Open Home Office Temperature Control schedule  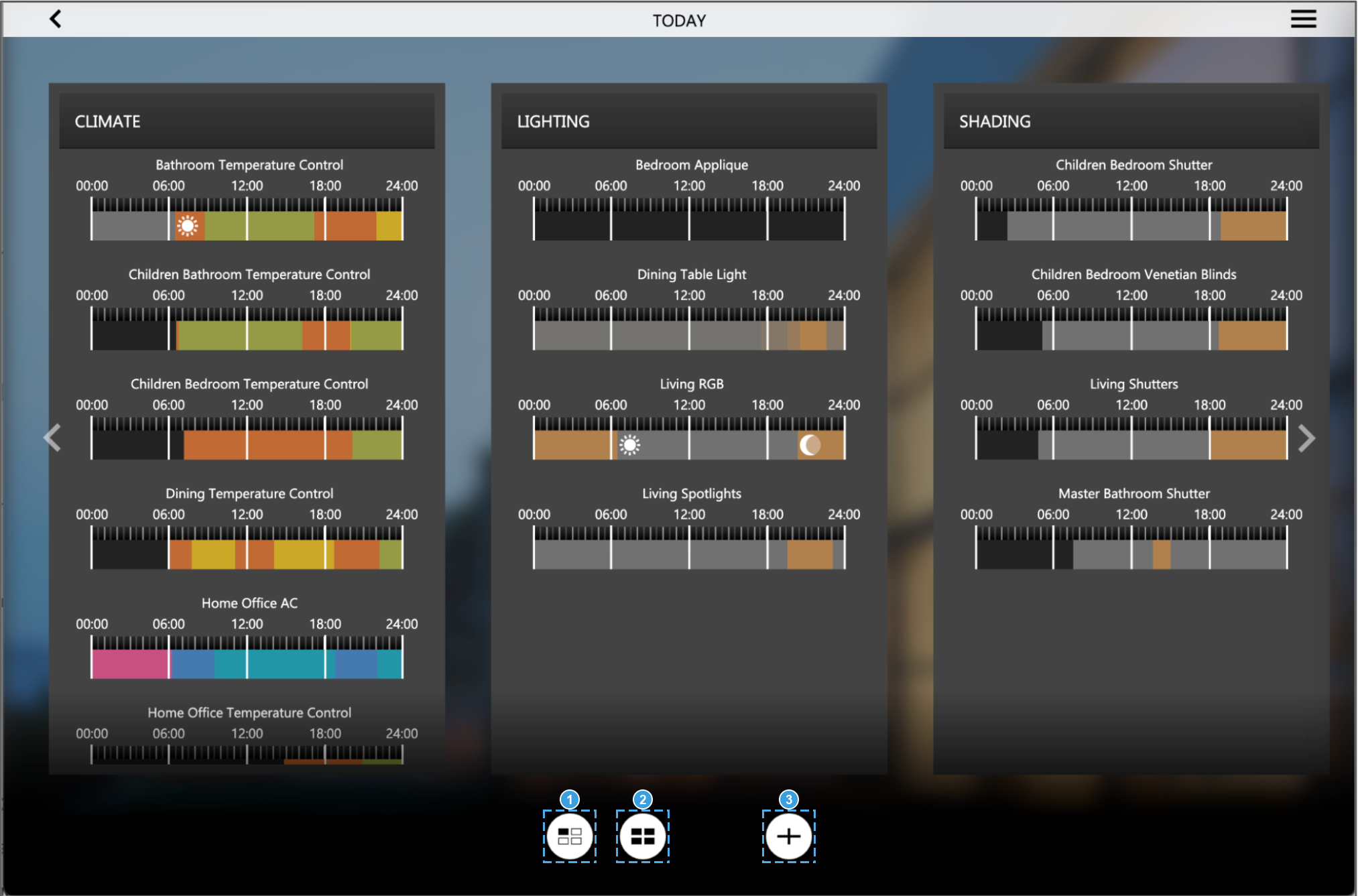(249, 712)
